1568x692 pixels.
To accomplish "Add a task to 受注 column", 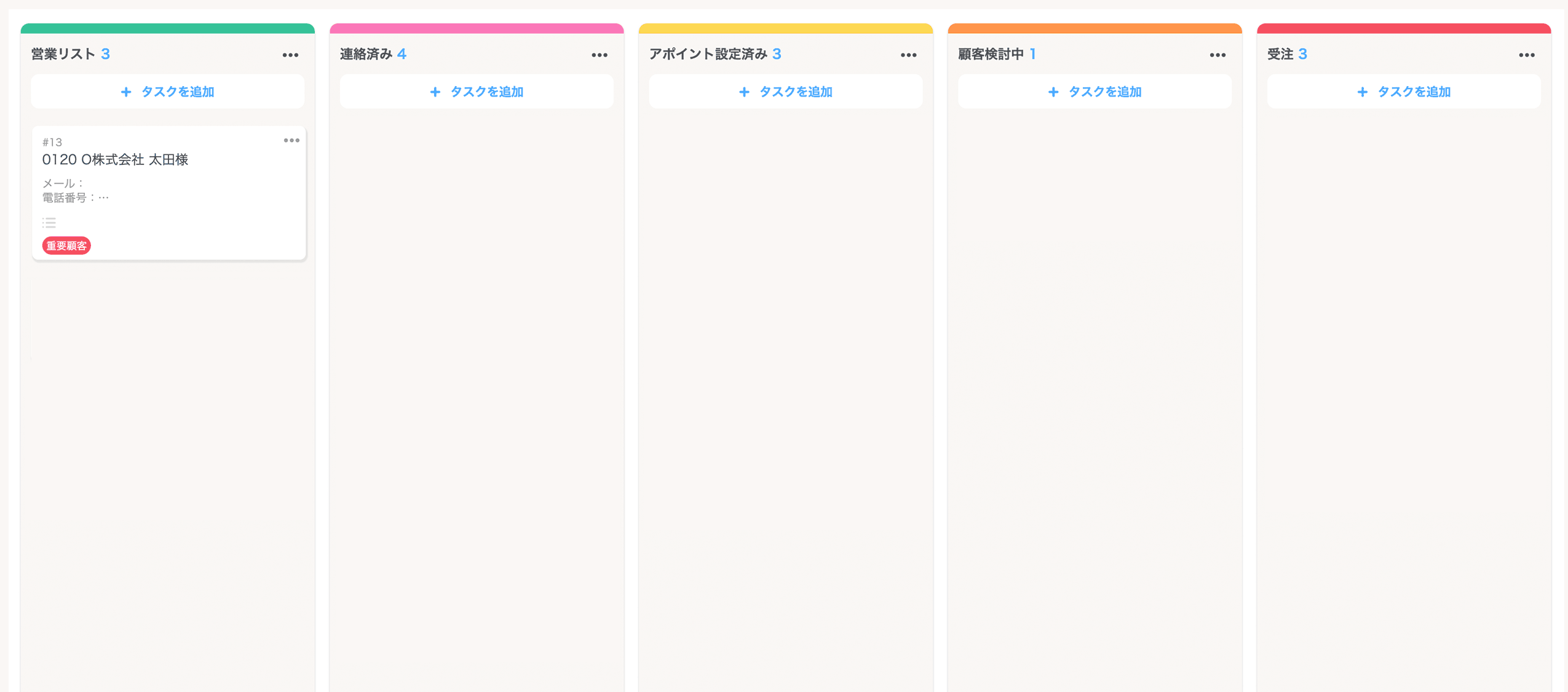I will tap(1404, 92).
